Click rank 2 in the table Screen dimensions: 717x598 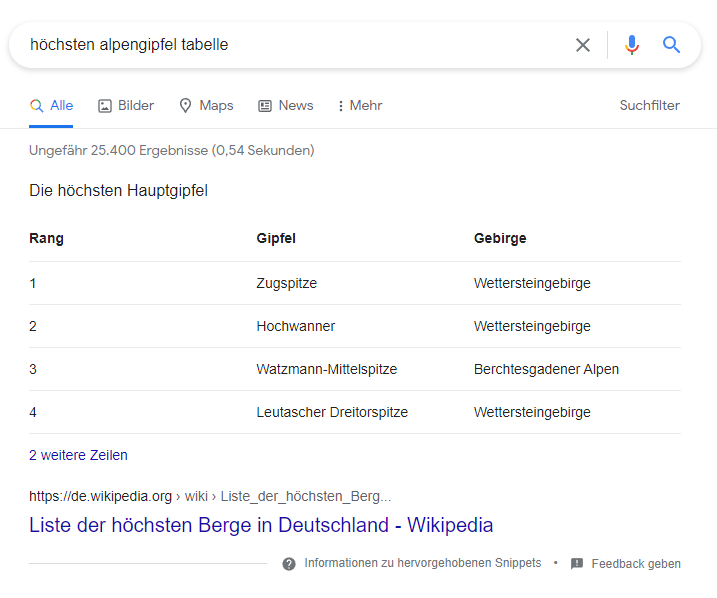coord(33,326)
